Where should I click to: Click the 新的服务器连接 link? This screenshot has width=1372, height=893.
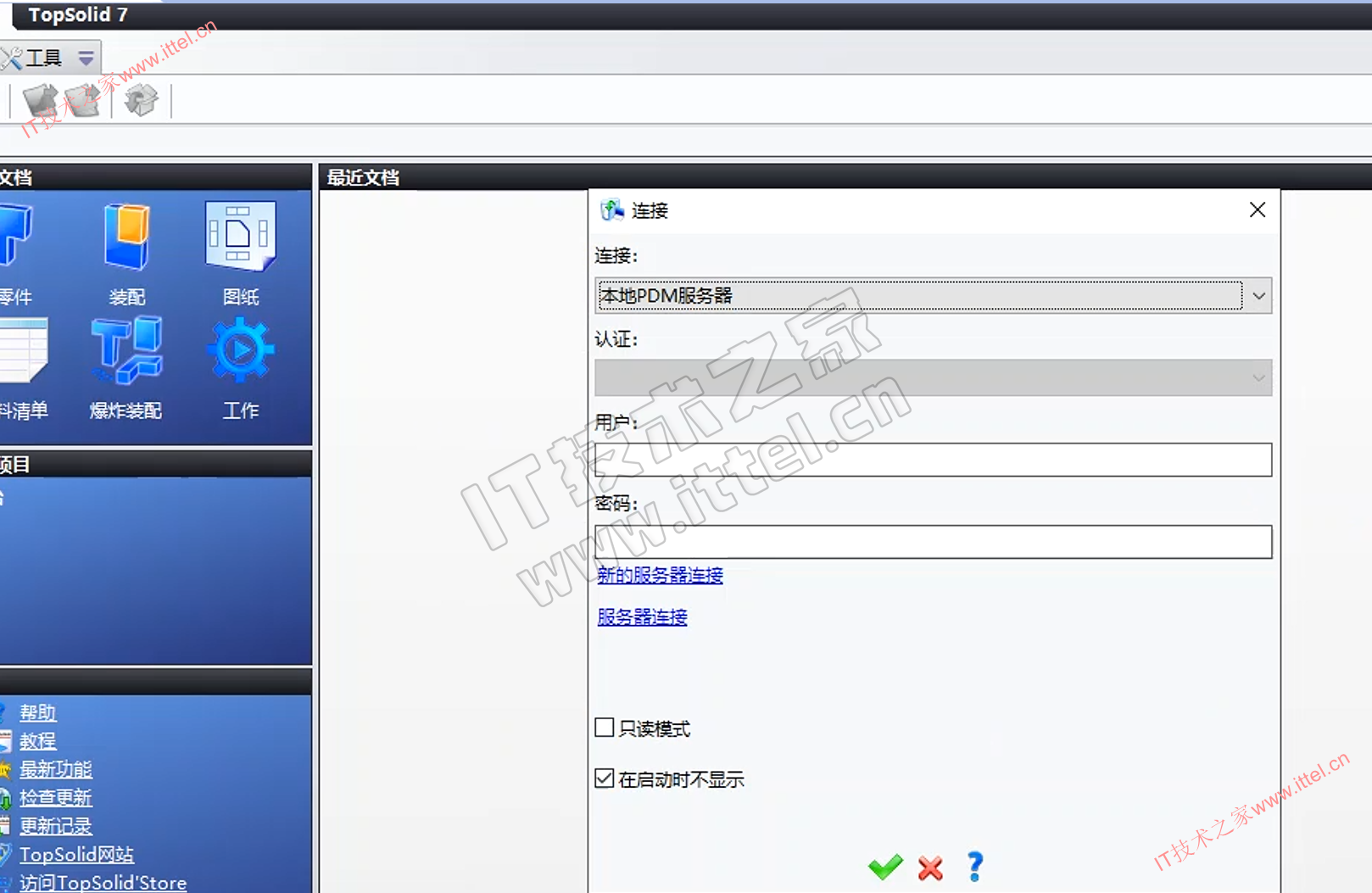660,575
